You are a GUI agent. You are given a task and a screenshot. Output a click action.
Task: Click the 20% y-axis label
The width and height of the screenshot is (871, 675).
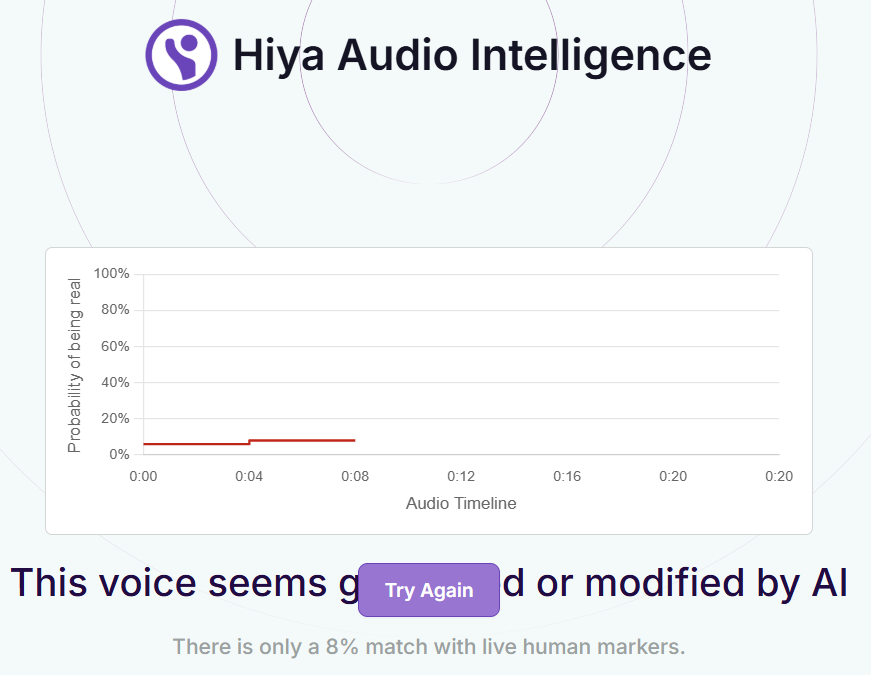point(115,418)
